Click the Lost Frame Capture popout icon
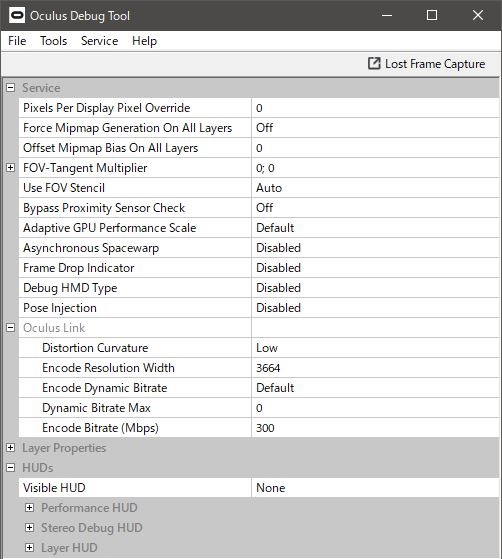Screen dimensions: 502x559 [x=374, y=64]
